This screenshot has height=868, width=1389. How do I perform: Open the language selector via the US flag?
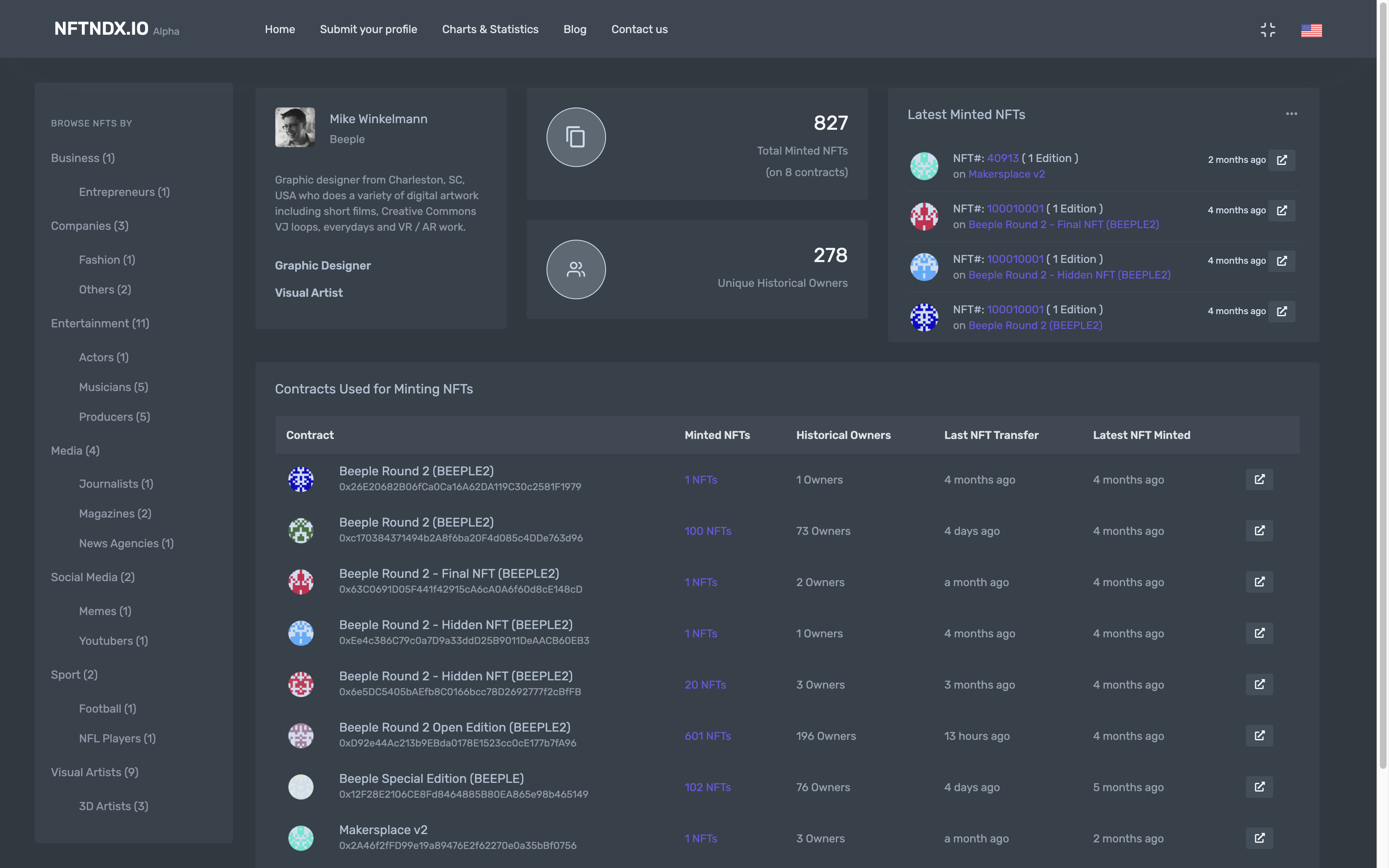click(1312, 30)
